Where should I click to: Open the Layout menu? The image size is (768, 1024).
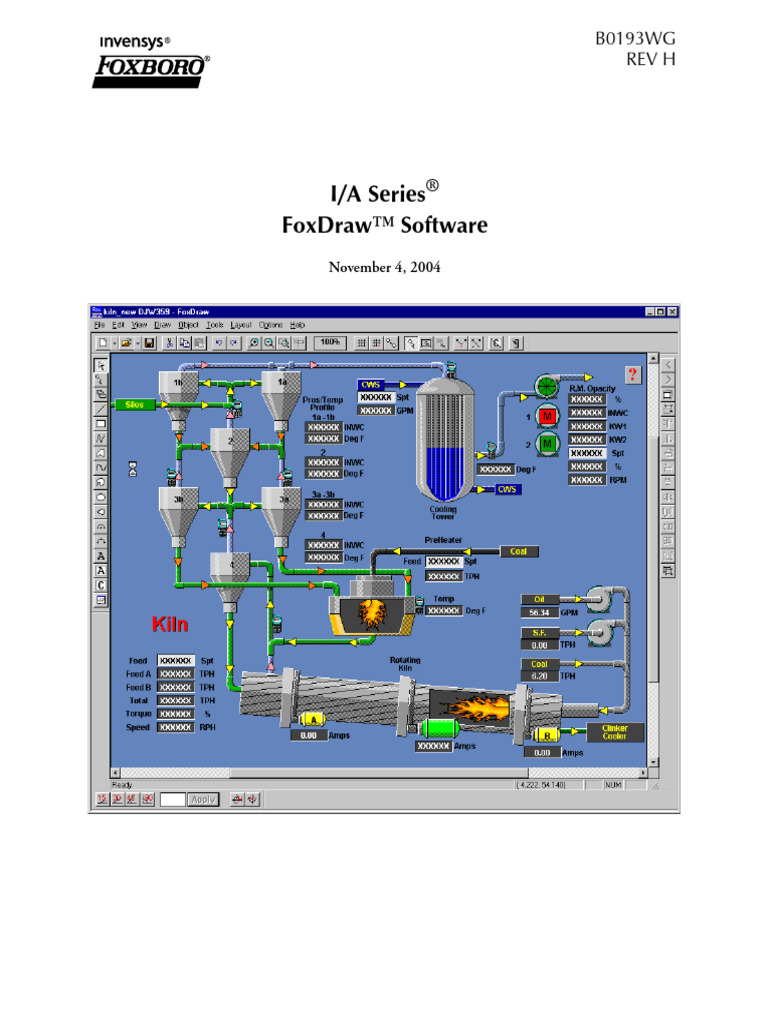click(241, 325)
